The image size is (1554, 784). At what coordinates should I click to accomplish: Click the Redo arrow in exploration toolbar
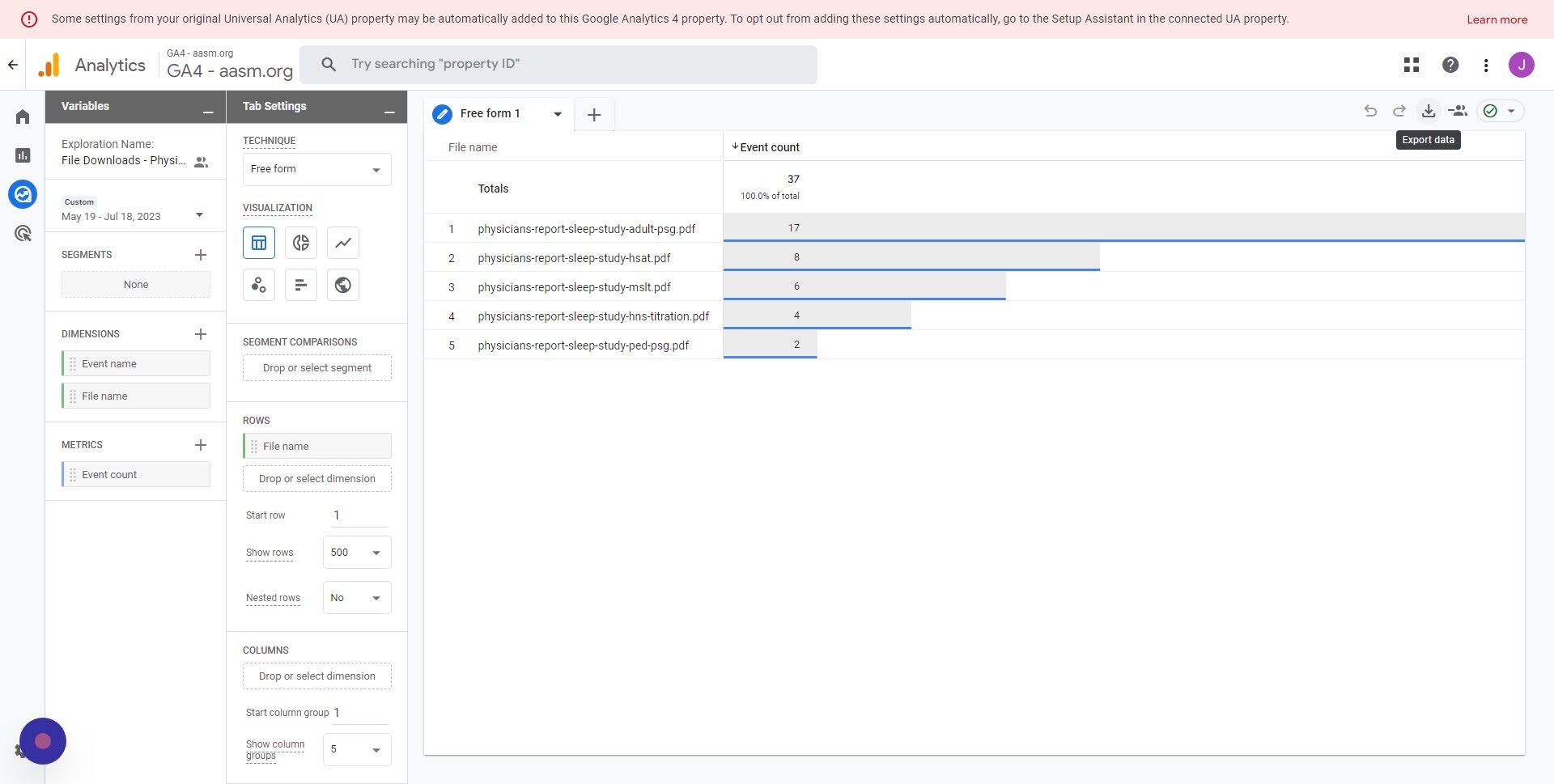coord(1399,111)
